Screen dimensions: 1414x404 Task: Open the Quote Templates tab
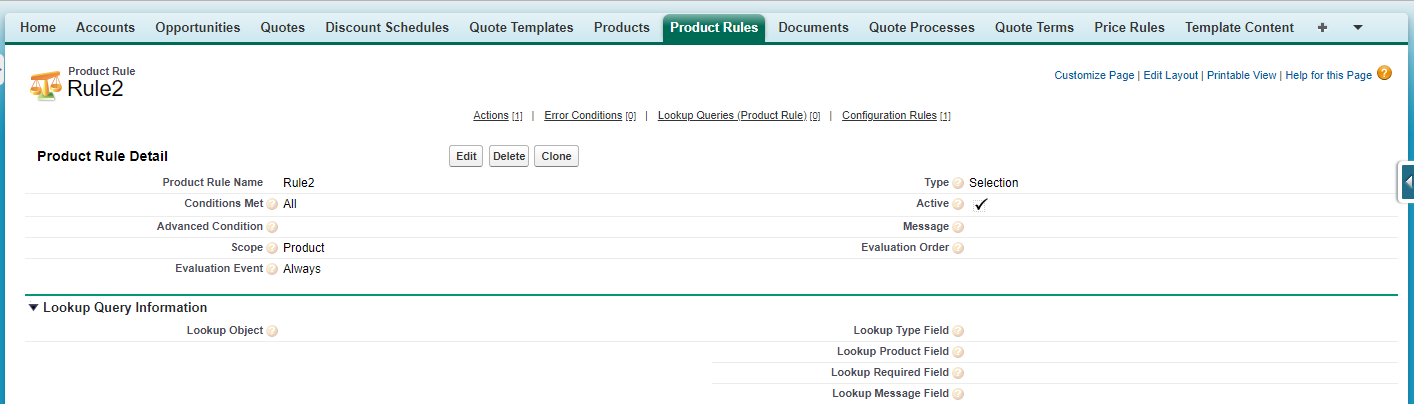point(521,28)
